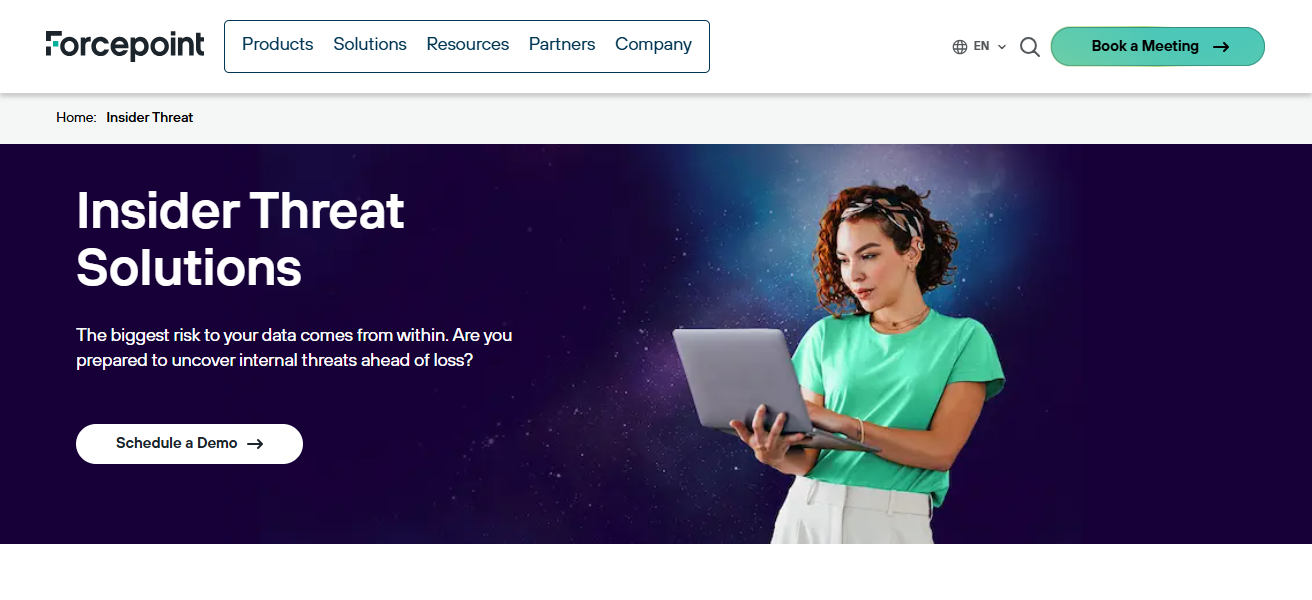Viewport: 1312px width, 600px height.
Task: Open the Products menu
Action: [x=278, y=45]
